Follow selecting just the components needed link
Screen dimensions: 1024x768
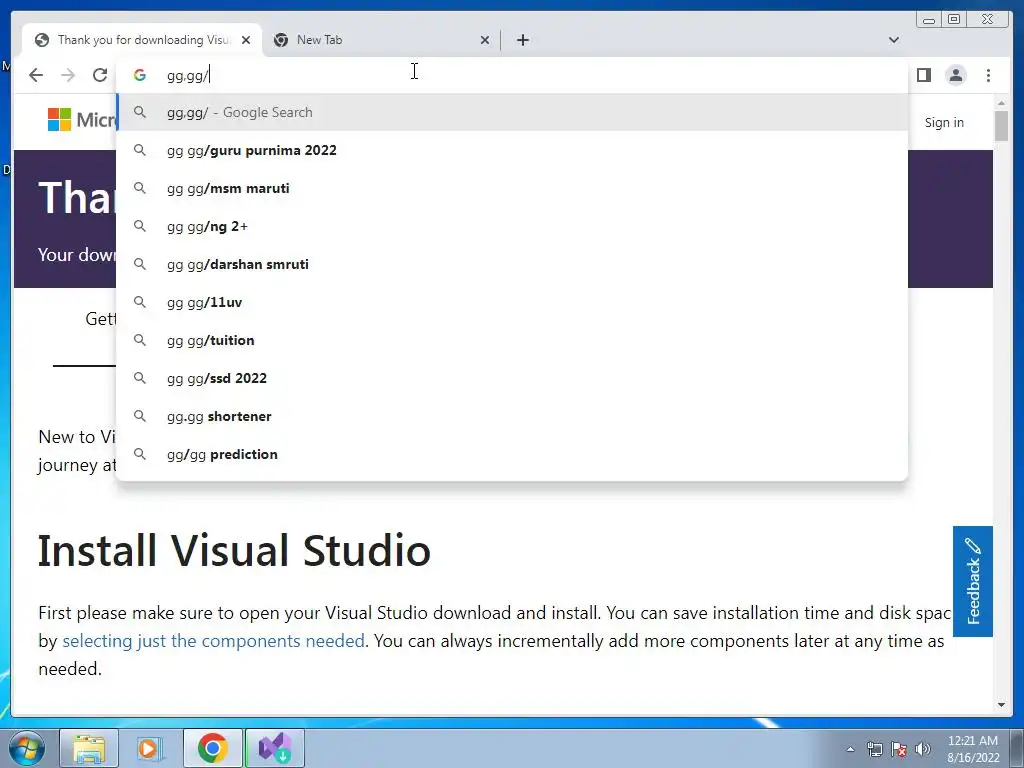pos(213,641)
